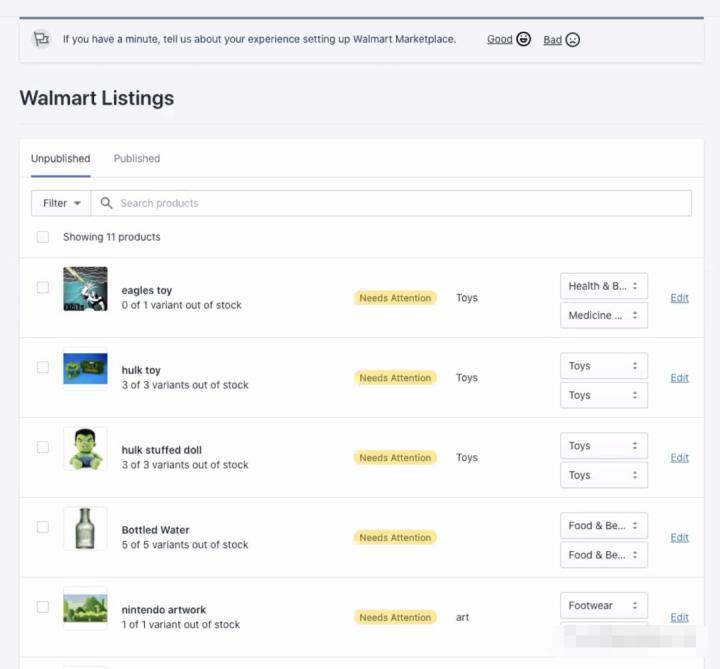Open the eagles toy product thumbnail
720x669 pixels.
pos(85,289)
